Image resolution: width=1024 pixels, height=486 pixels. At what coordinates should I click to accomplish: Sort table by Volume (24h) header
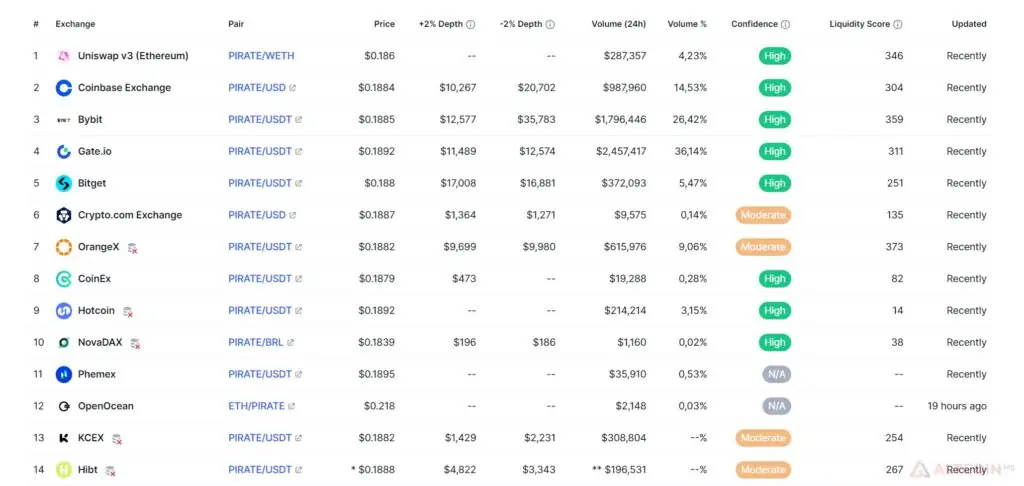click(618, 24)
